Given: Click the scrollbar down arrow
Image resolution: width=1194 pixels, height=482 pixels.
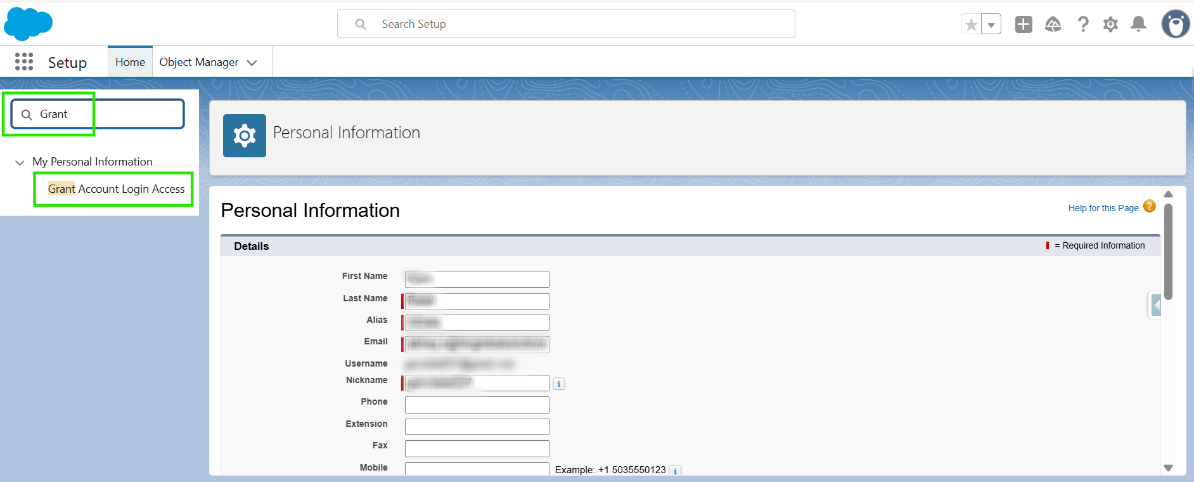Looking at the screenshot, I should (1168, 468).
